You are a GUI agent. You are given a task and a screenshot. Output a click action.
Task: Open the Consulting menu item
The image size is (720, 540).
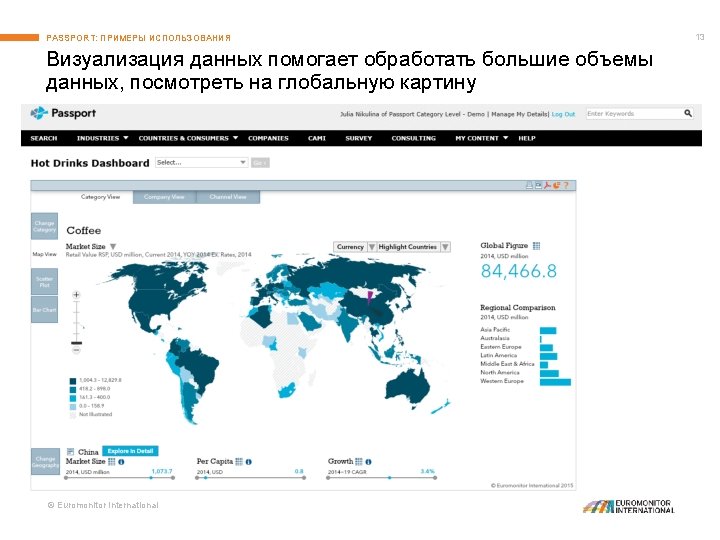pyautogui.click(x=414, y=138)
